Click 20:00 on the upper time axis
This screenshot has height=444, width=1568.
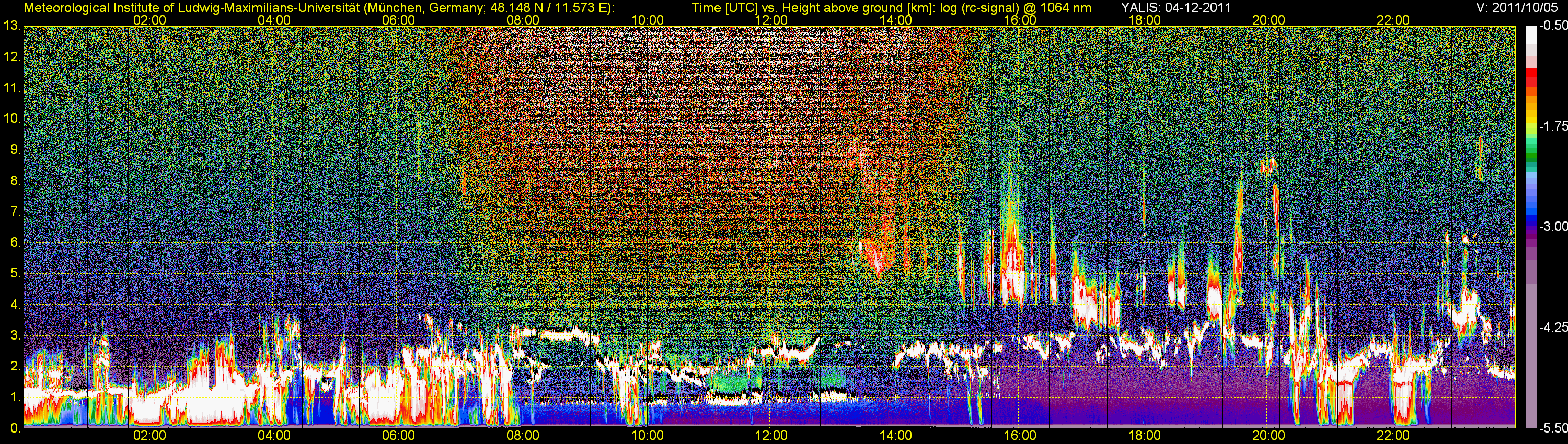pyautogui.click(x=1269, y=20)
